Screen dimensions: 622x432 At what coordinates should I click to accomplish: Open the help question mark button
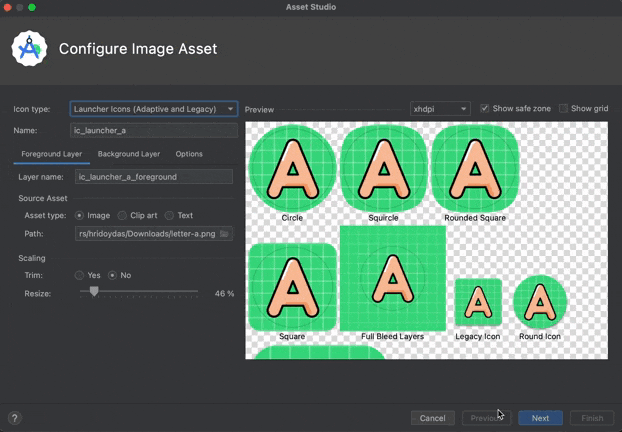(15, 418)
